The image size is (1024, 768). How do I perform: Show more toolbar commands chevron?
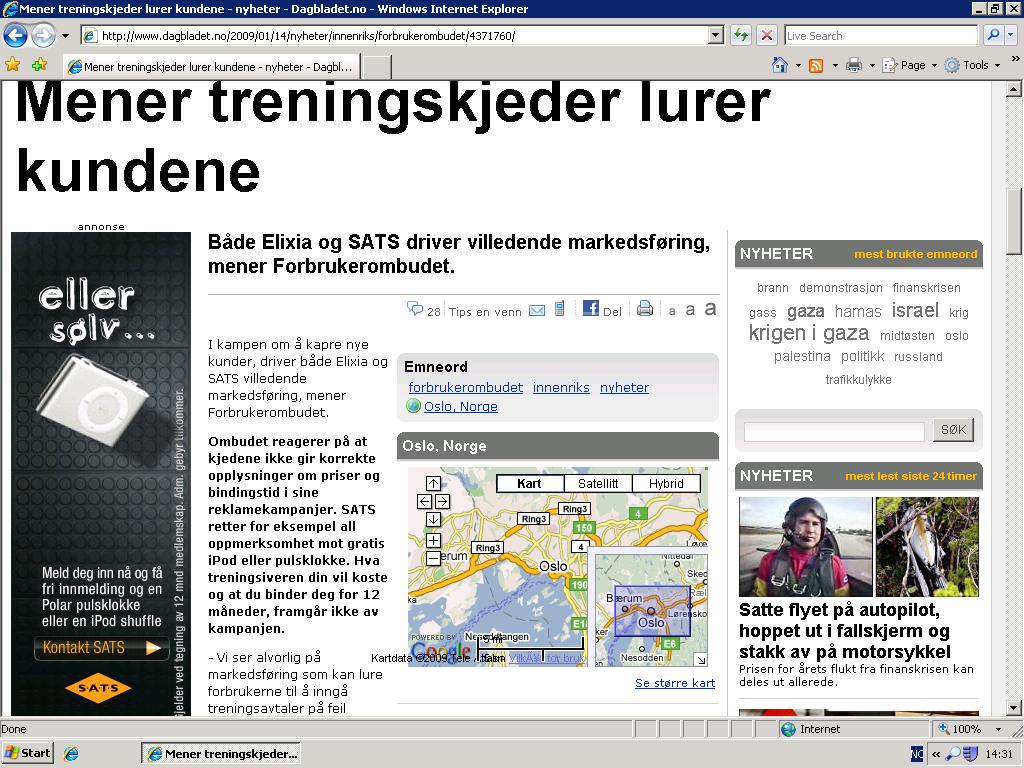click(x=1015, y=59)
